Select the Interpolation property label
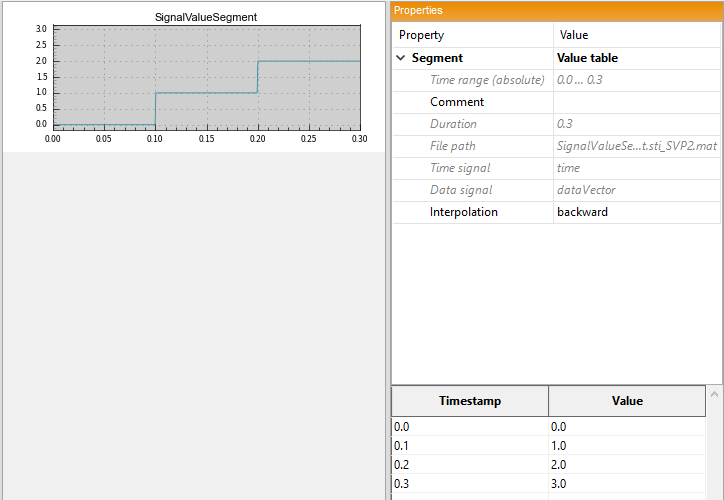 point(464,212)
